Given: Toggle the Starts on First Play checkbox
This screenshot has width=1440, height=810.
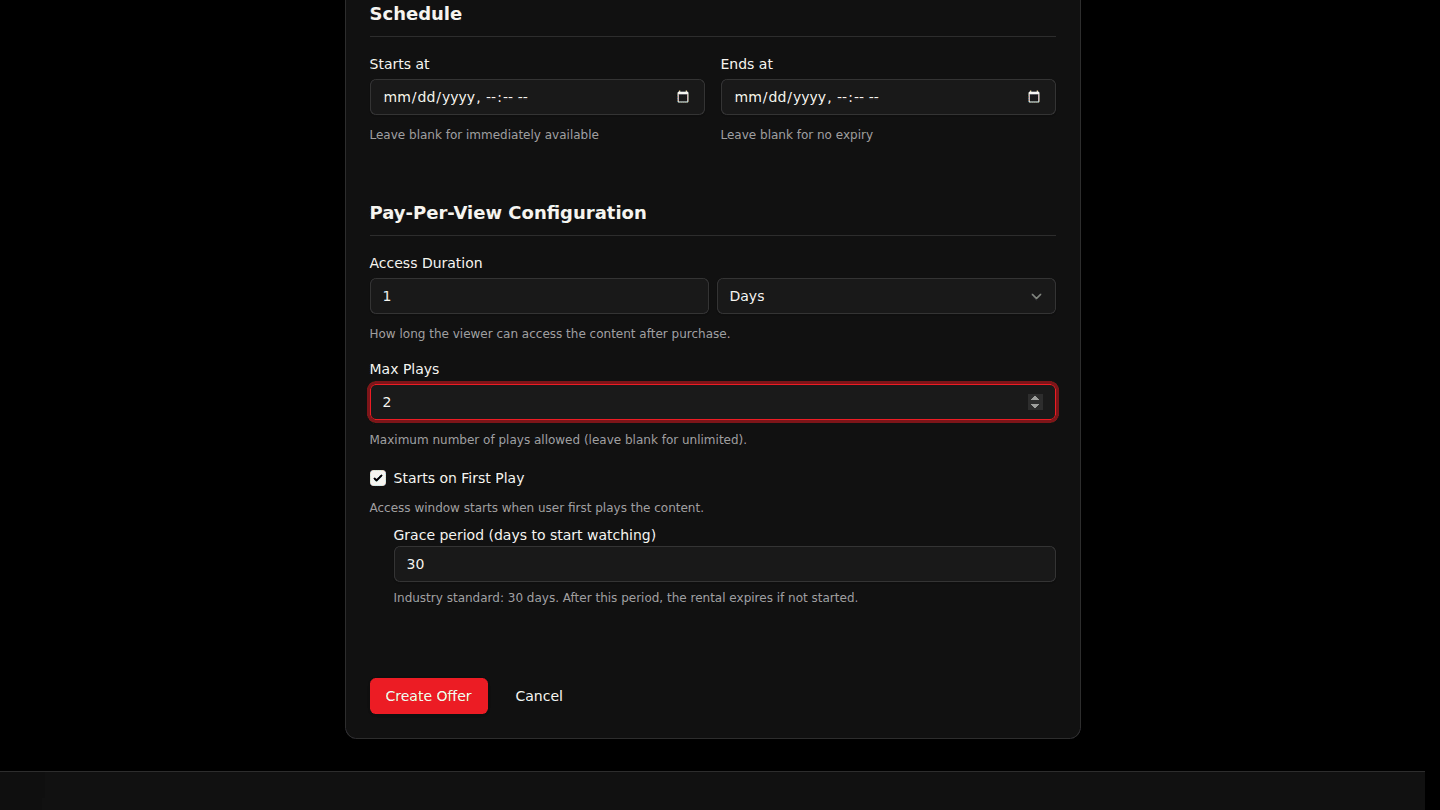Looking at the screenshot, I should (378, 478).
